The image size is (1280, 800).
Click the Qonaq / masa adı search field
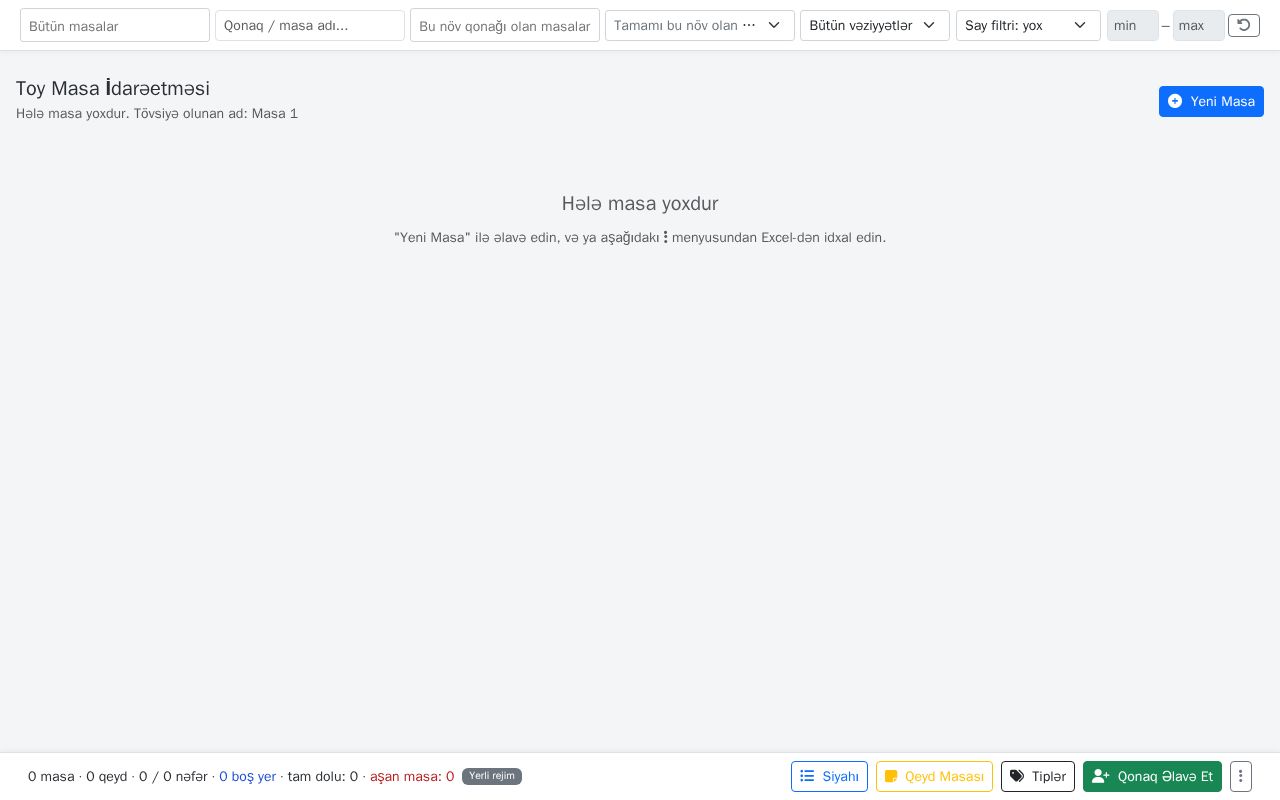pyautogui.click(x=310, y=26)
